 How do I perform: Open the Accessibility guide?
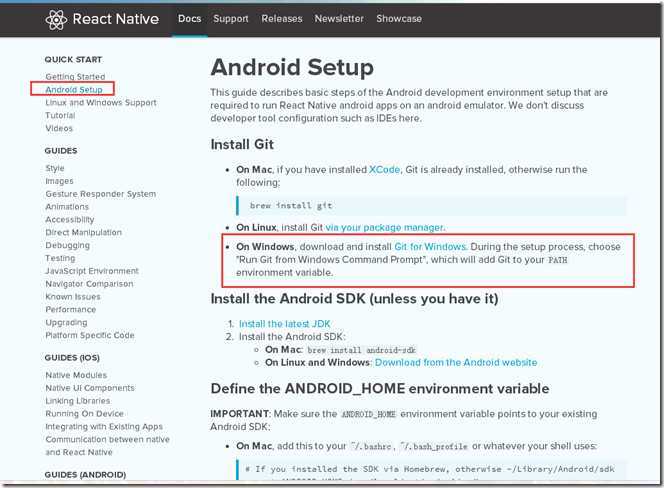[x=69, y=219]
